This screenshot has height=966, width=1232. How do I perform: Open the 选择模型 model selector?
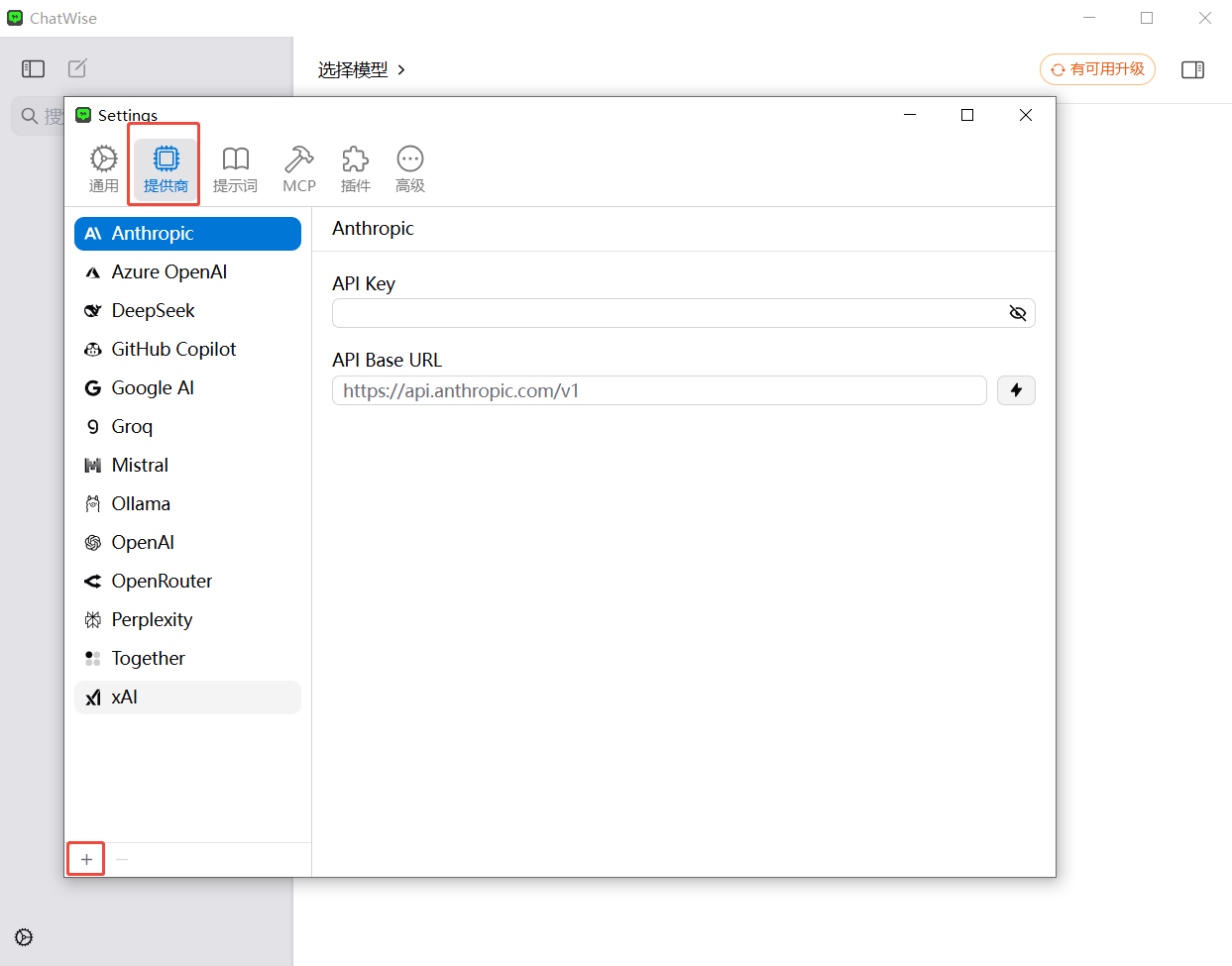click(362, 69)
